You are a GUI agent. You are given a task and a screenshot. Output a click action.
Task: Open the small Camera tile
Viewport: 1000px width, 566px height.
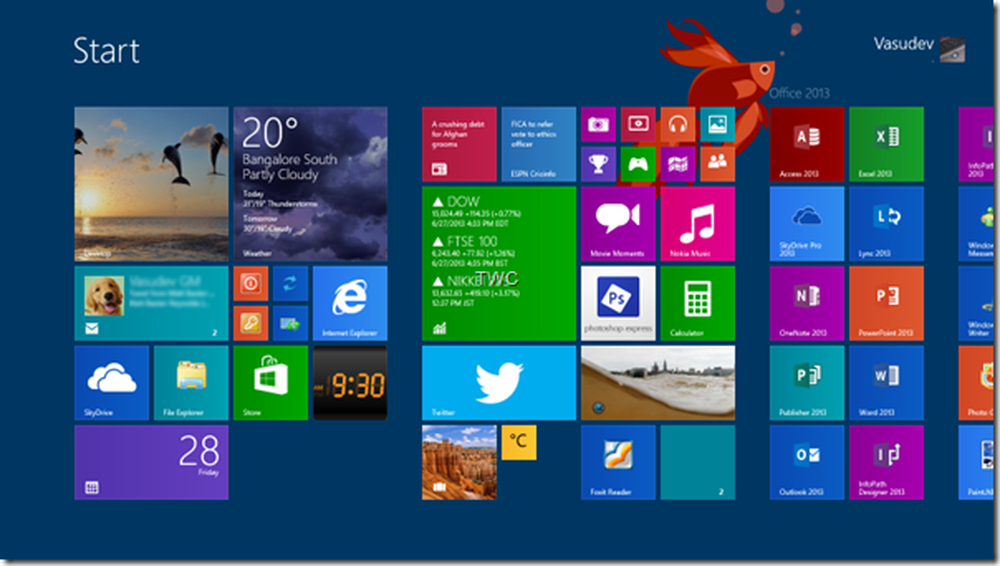[598, 124]
